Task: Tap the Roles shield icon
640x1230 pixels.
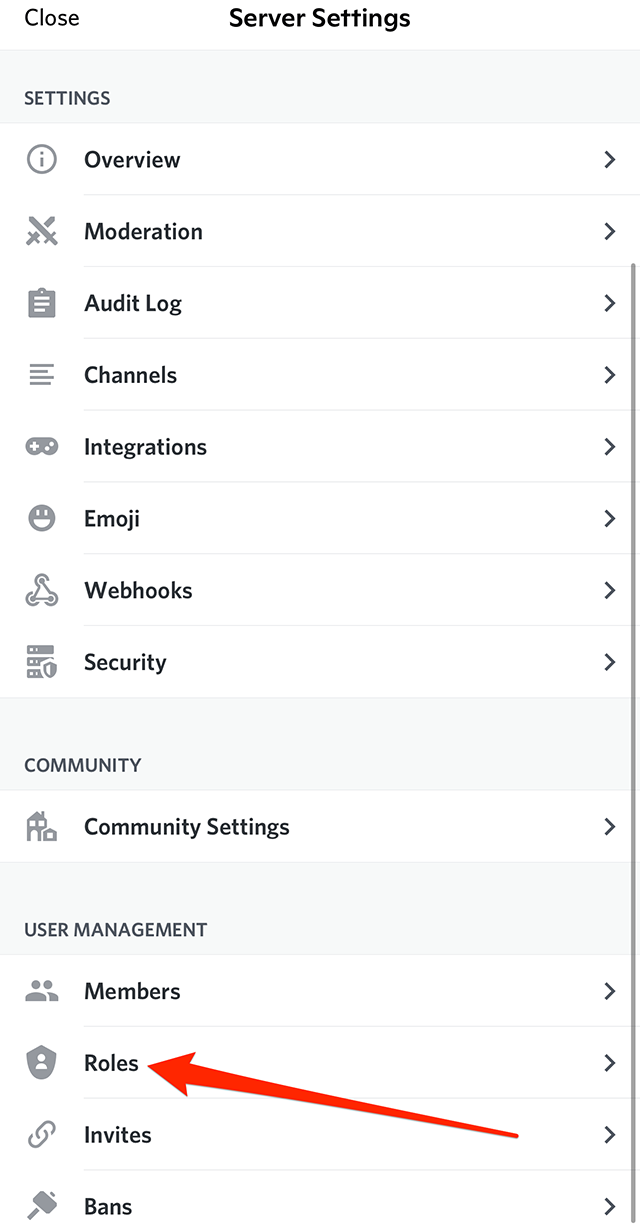Action: 41,1063
